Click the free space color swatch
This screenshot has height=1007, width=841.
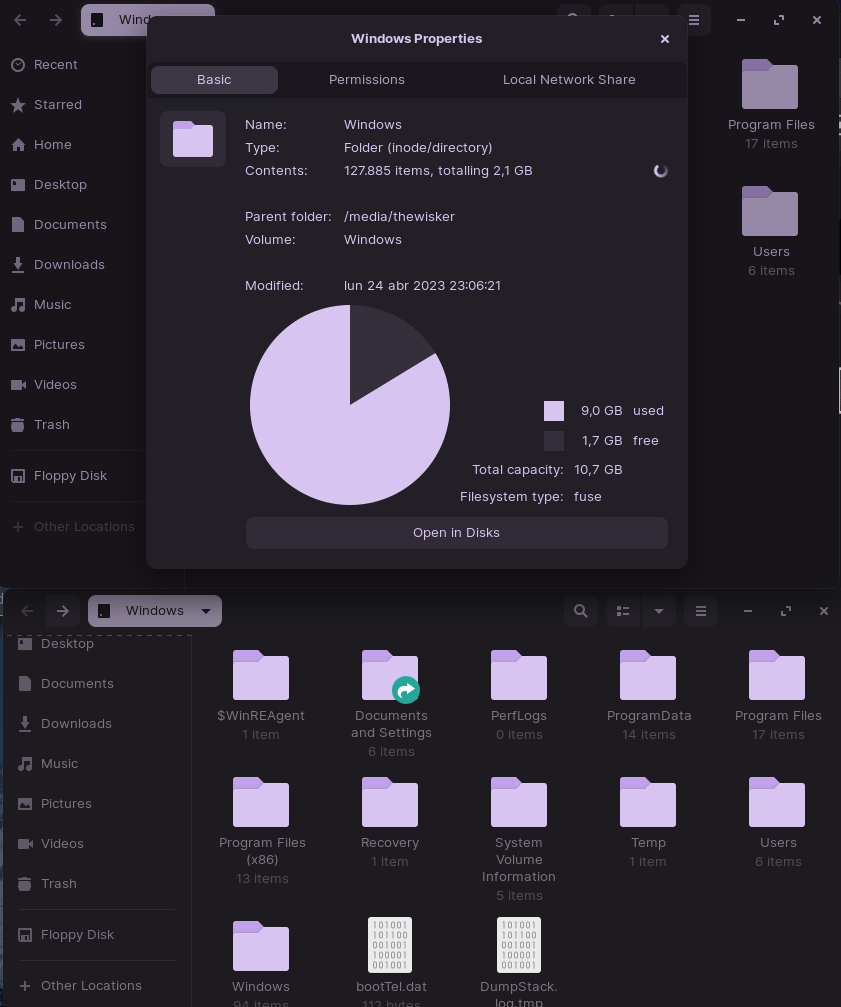tap(553, 441)
